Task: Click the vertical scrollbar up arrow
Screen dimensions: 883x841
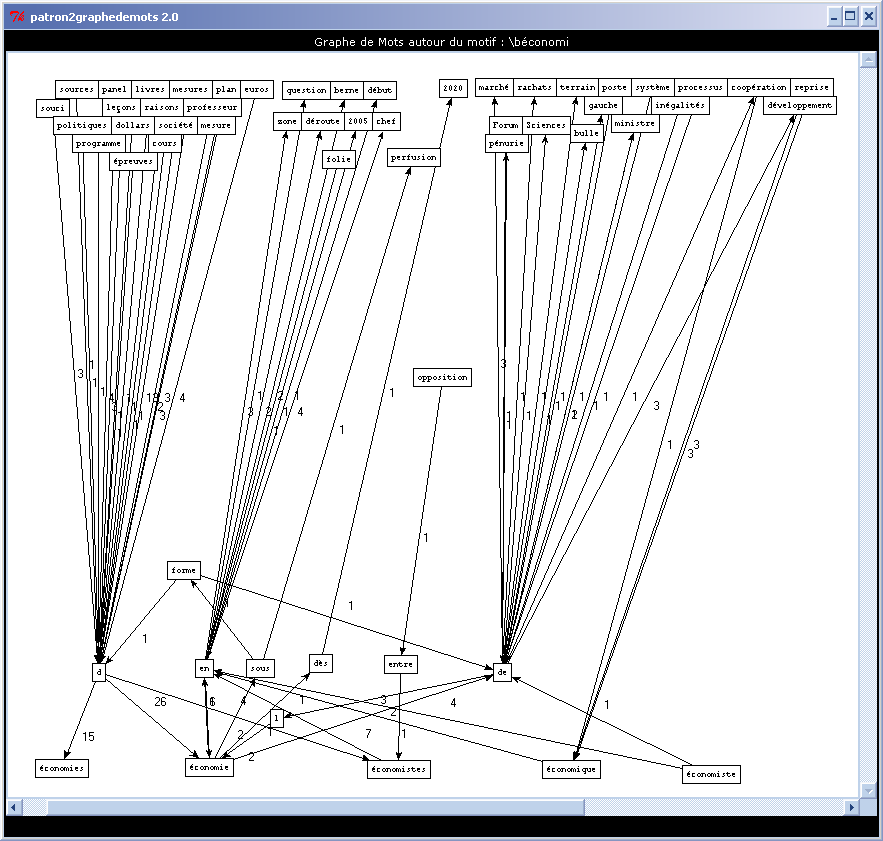Action: tap(868, 60)
